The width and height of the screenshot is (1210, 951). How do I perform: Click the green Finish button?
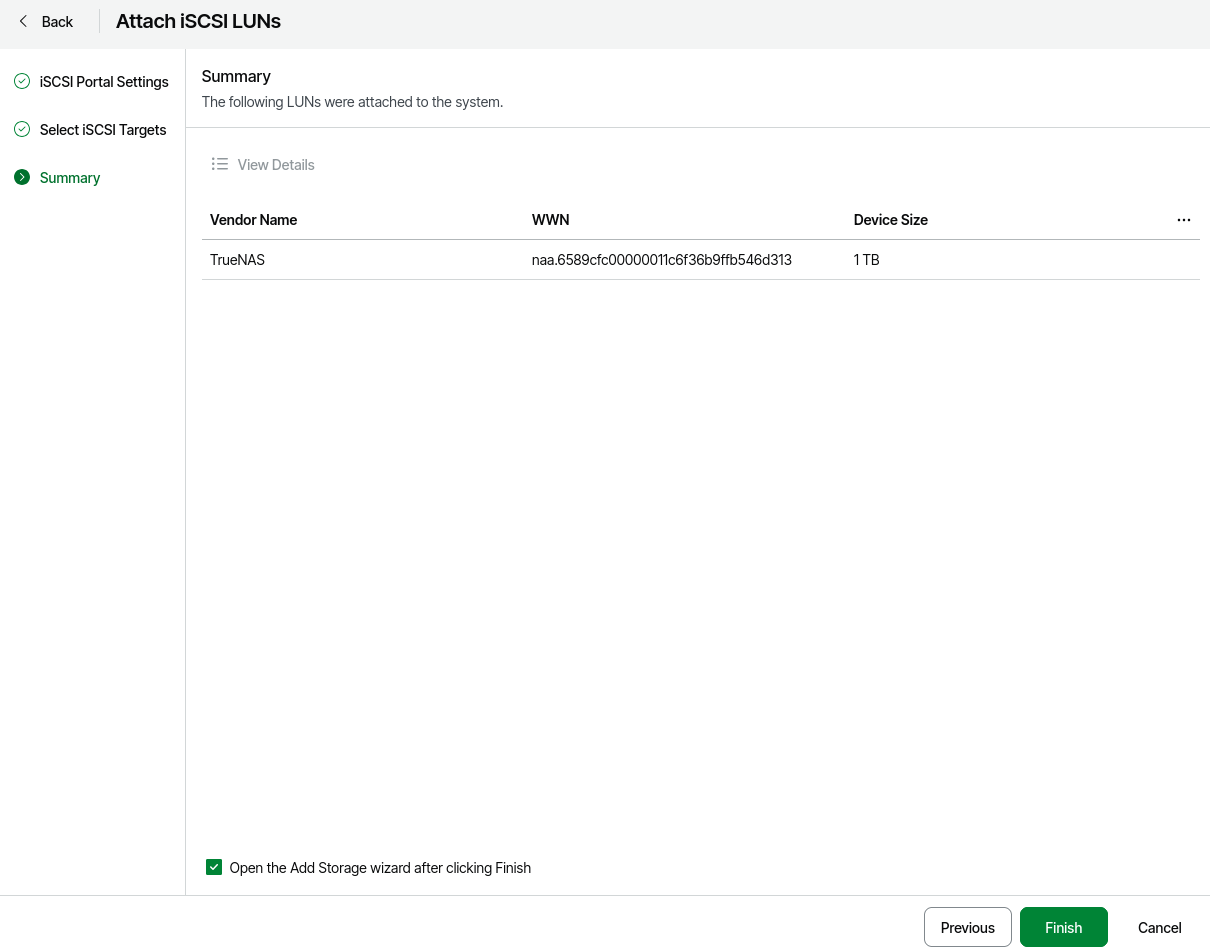click(1064, 927)
